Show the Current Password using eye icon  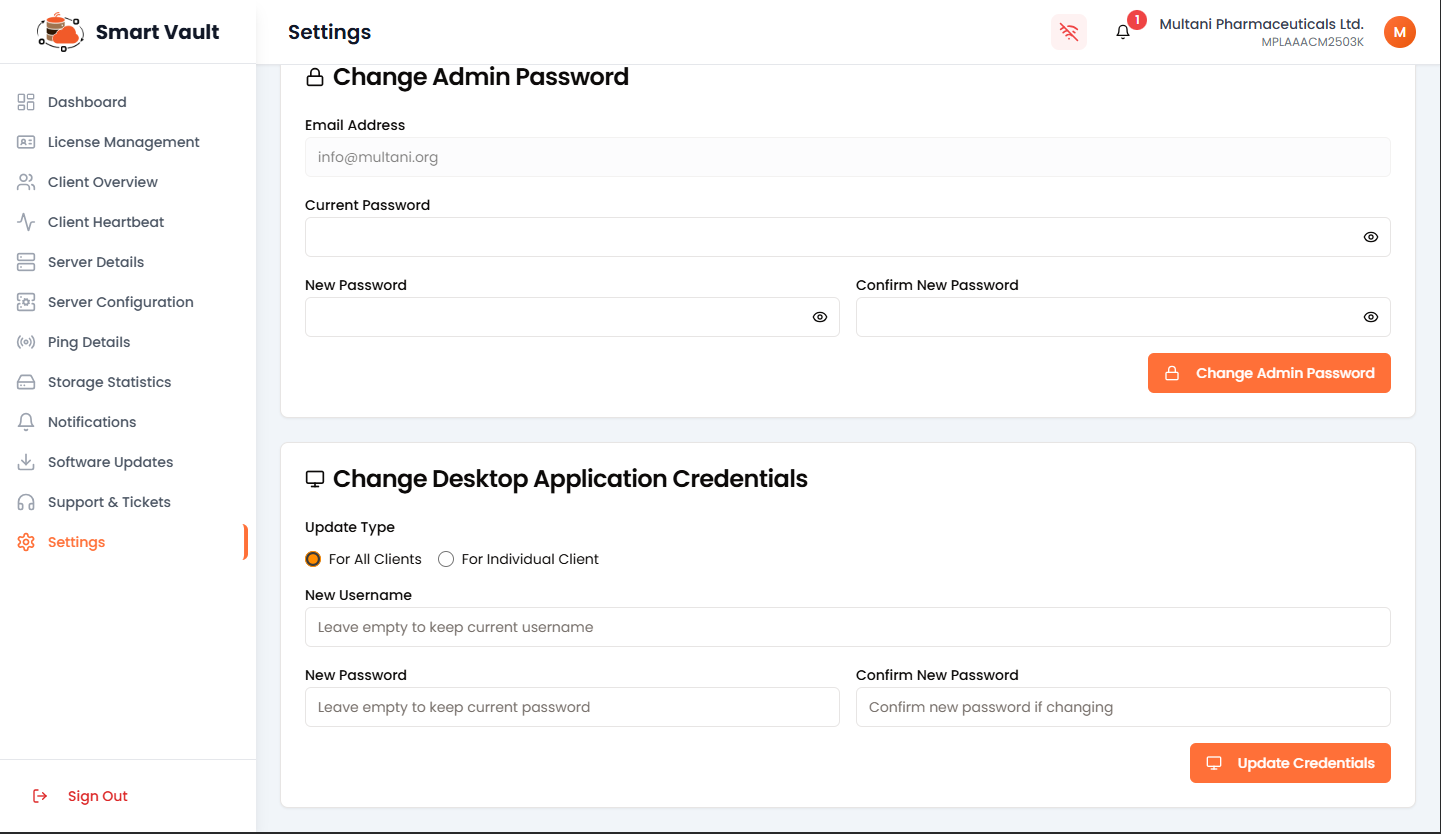tap(1370, 237)
